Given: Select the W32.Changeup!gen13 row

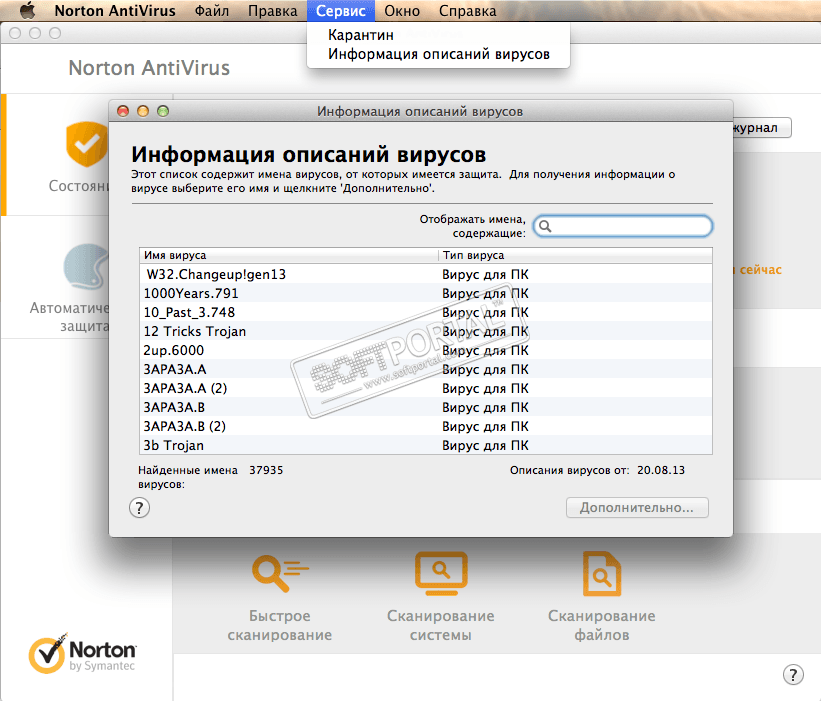Looking at the screenshot, I should tap(426, 274).
